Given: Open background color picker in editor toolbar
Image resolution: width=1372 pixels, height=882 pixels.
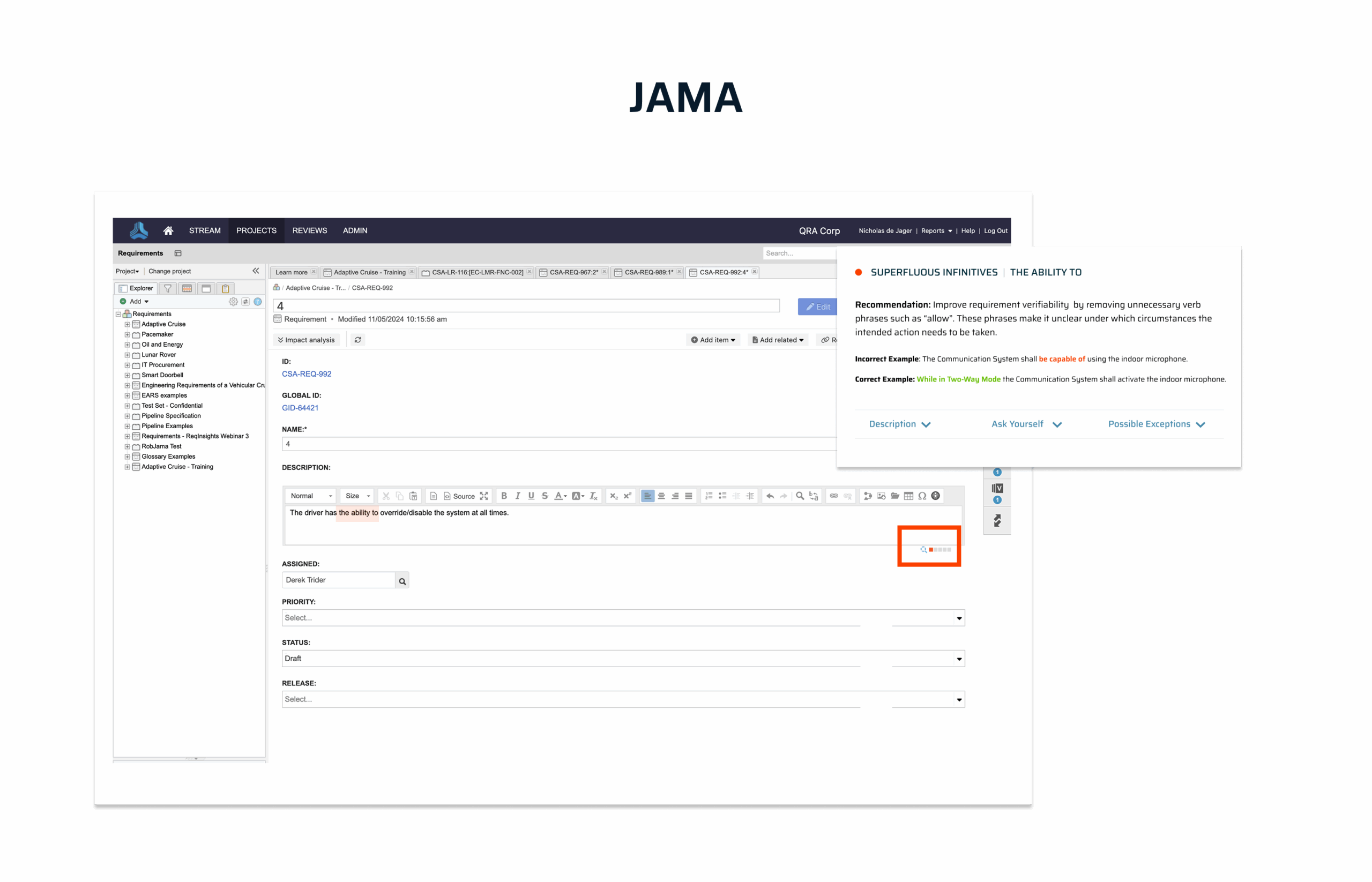Looking at the screenshot, I should [x=578, y=496].
